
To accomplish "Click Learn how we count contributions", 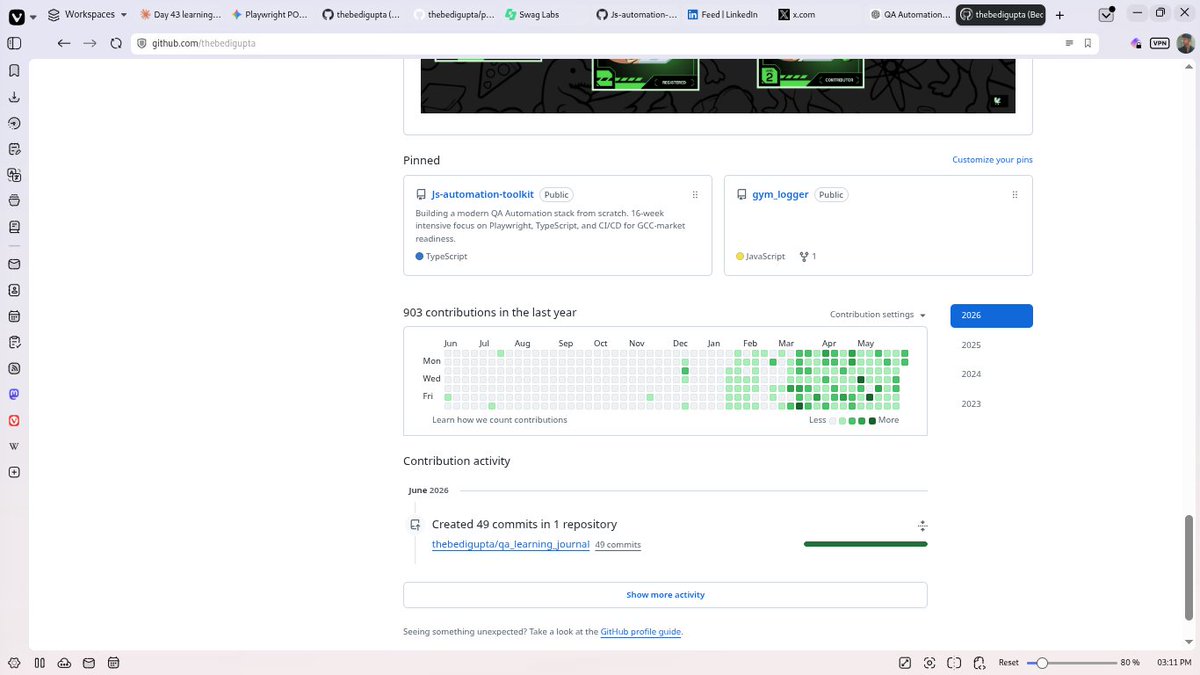I will 499,420.
